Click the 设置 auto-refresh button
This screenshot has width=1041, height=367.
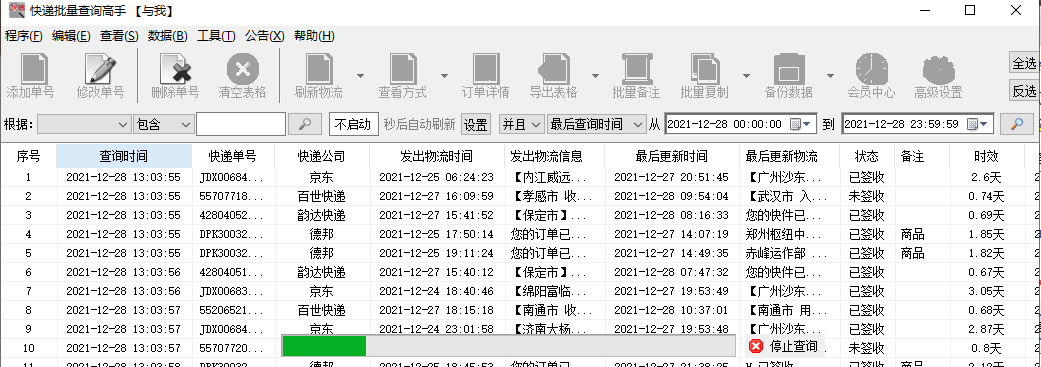point(475,124)
